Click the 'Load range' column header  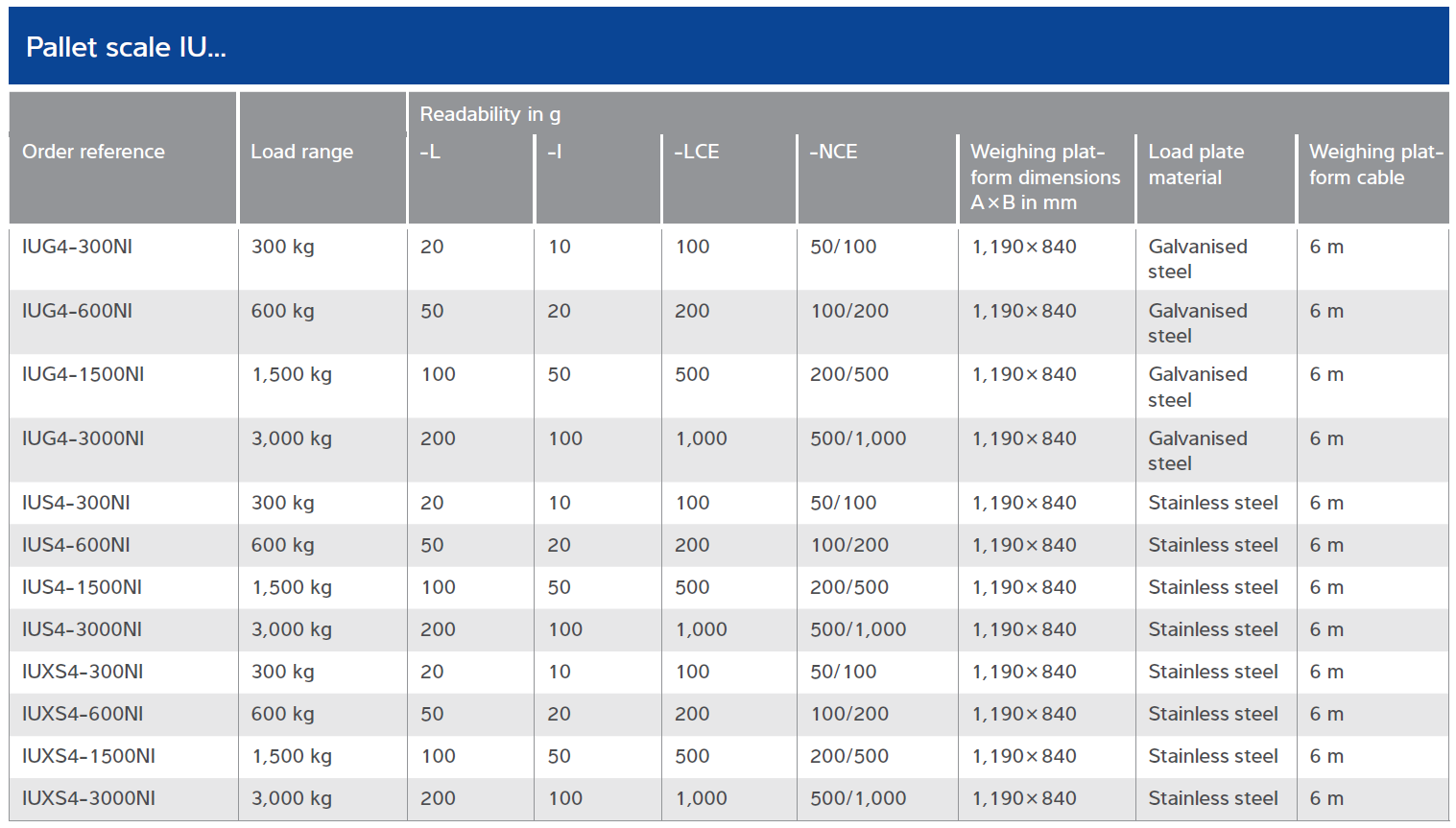[301, 152]
